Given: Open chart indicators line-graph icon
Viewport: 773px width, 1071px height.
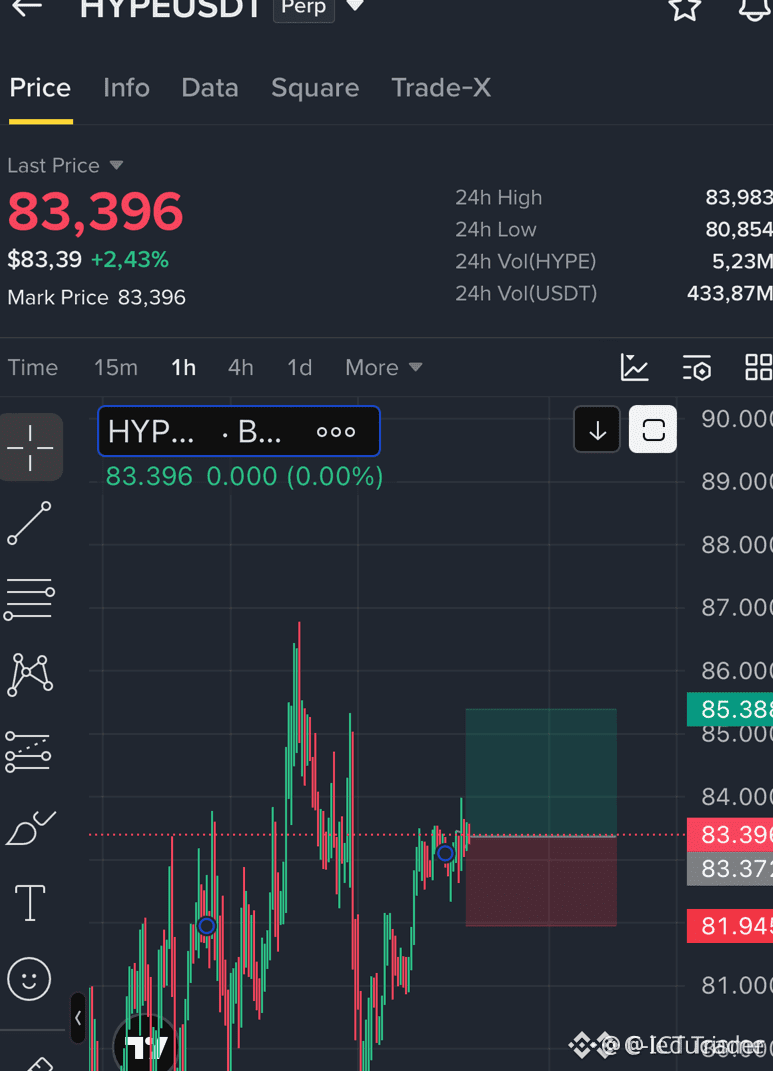Looking at the screenshot, I should (634, 367).
